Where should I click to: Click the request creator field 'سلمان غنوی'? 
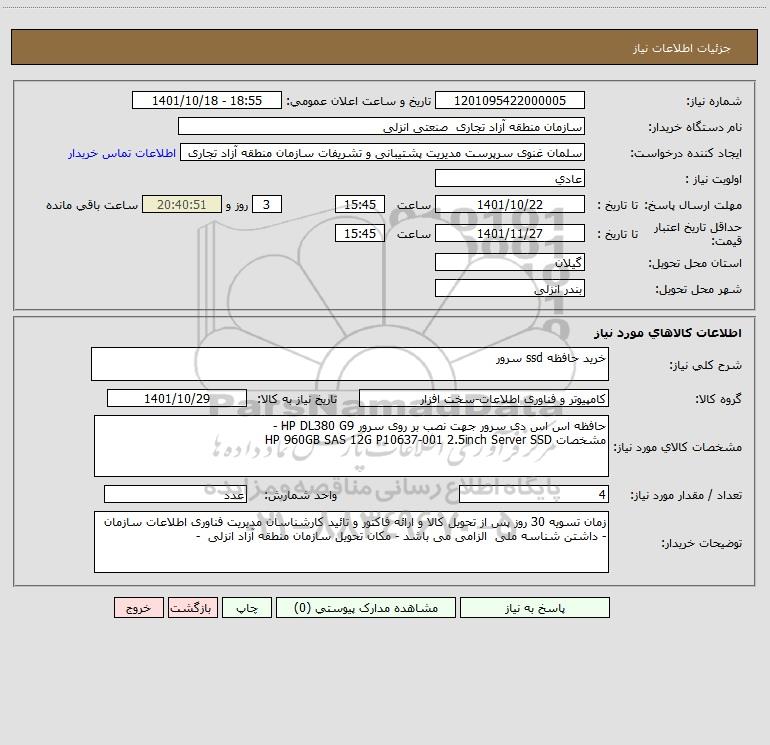pyautogui.click(x=383, y=152)
